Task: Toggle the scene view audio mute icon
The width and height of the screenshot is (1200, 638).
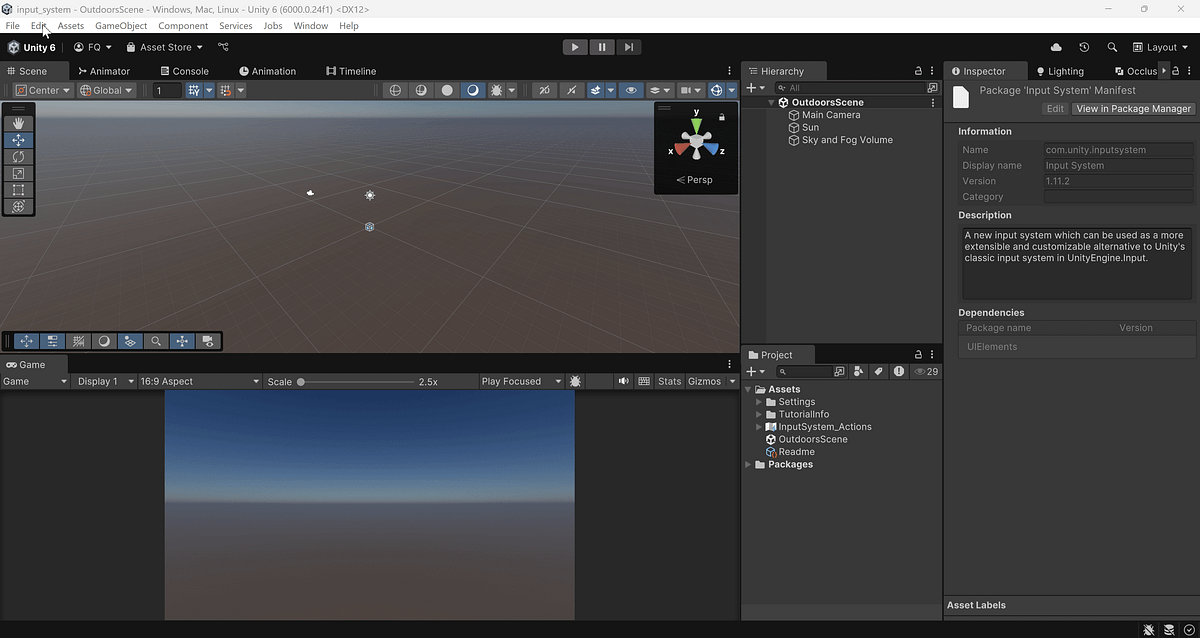Action: (x=571, y=90)
